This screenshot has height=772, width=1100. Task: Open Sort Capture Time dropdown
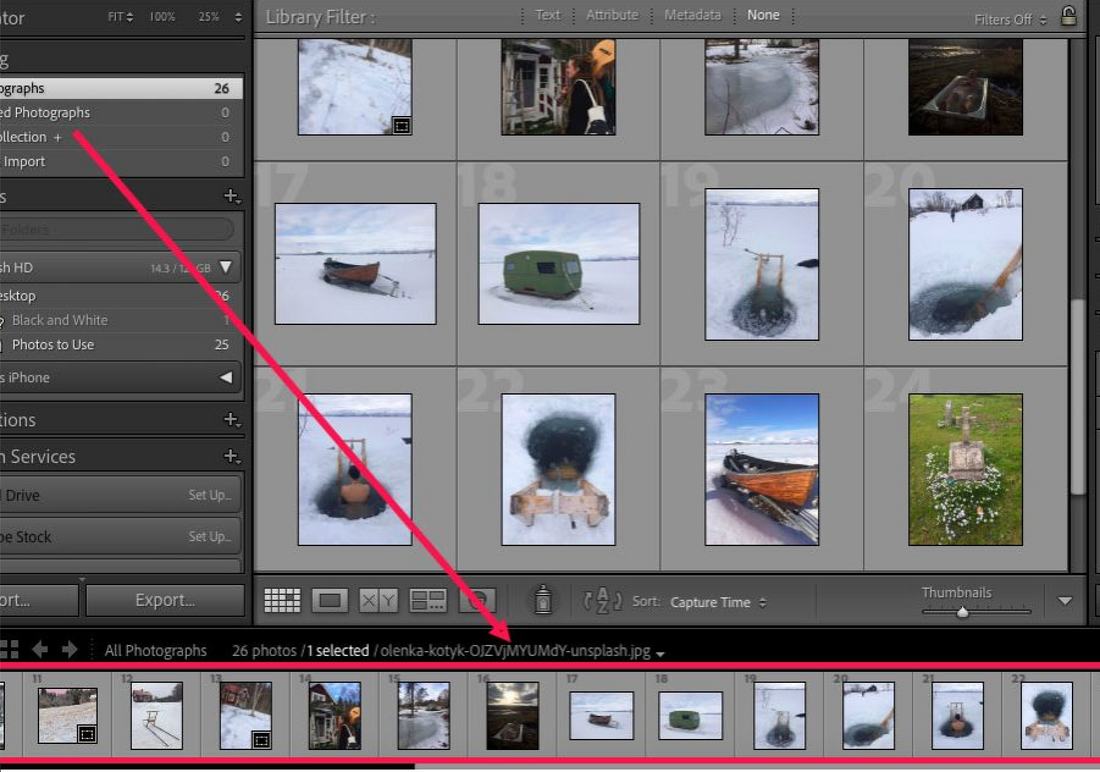pos(718,602)
